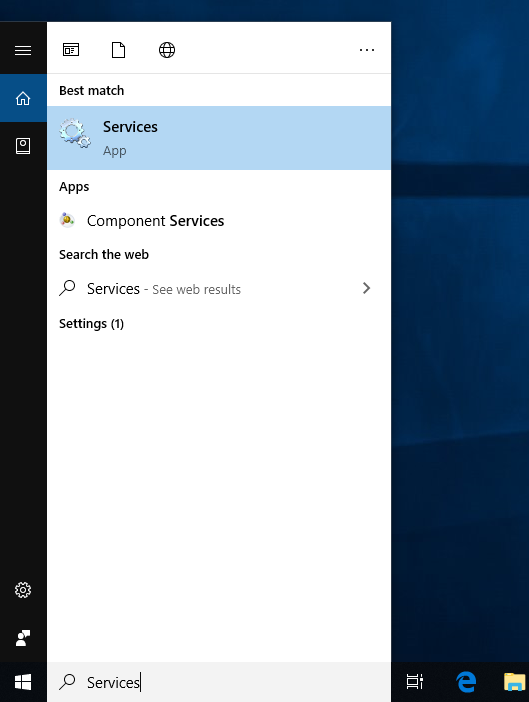Expand web results using the chevron arrow

366,288
